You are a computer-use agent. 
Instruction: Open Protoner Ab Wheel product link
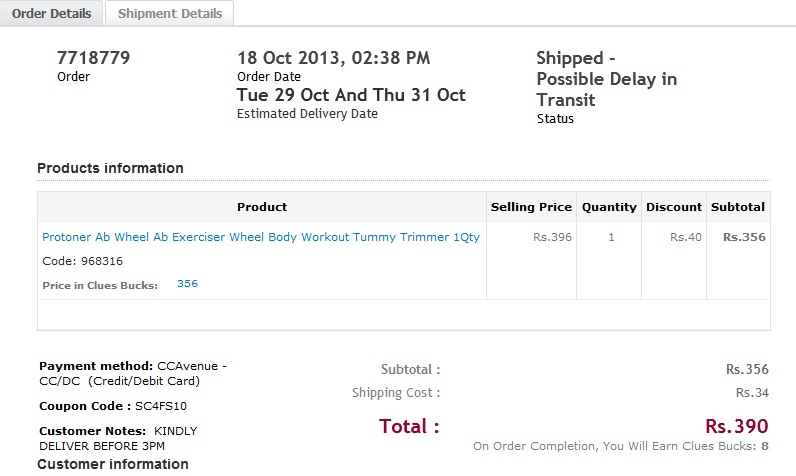[x=261, y=237]
